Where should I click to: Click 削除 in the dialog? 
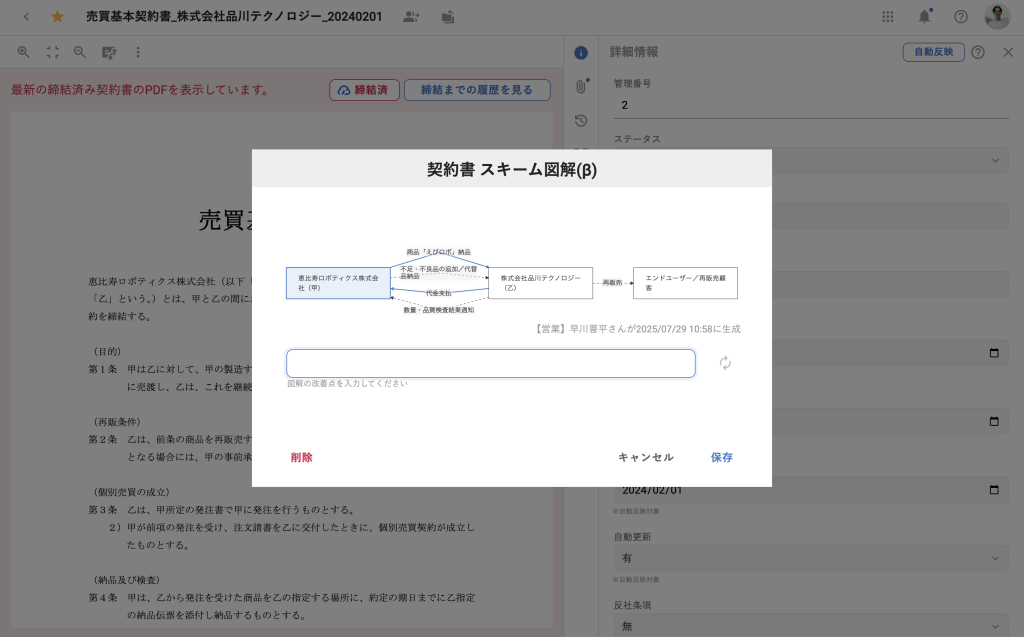(302, 457)
